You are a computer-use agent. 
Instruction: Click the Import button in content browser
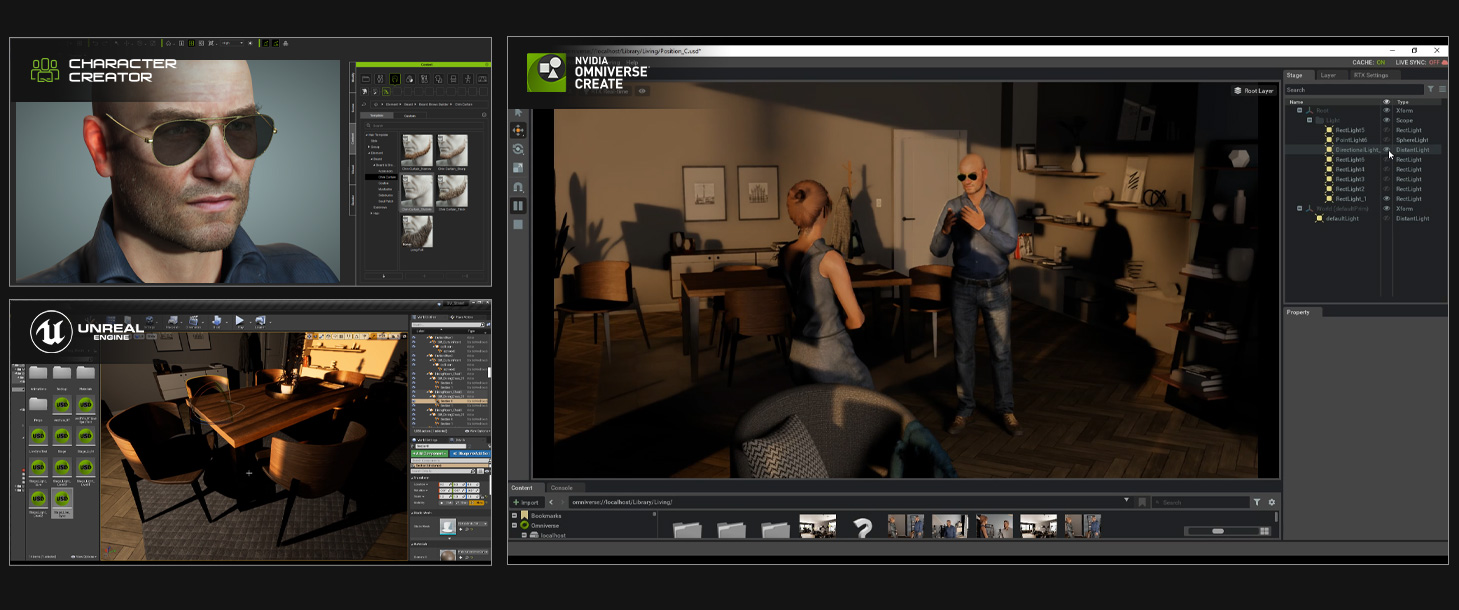click(x=527, y=502)
